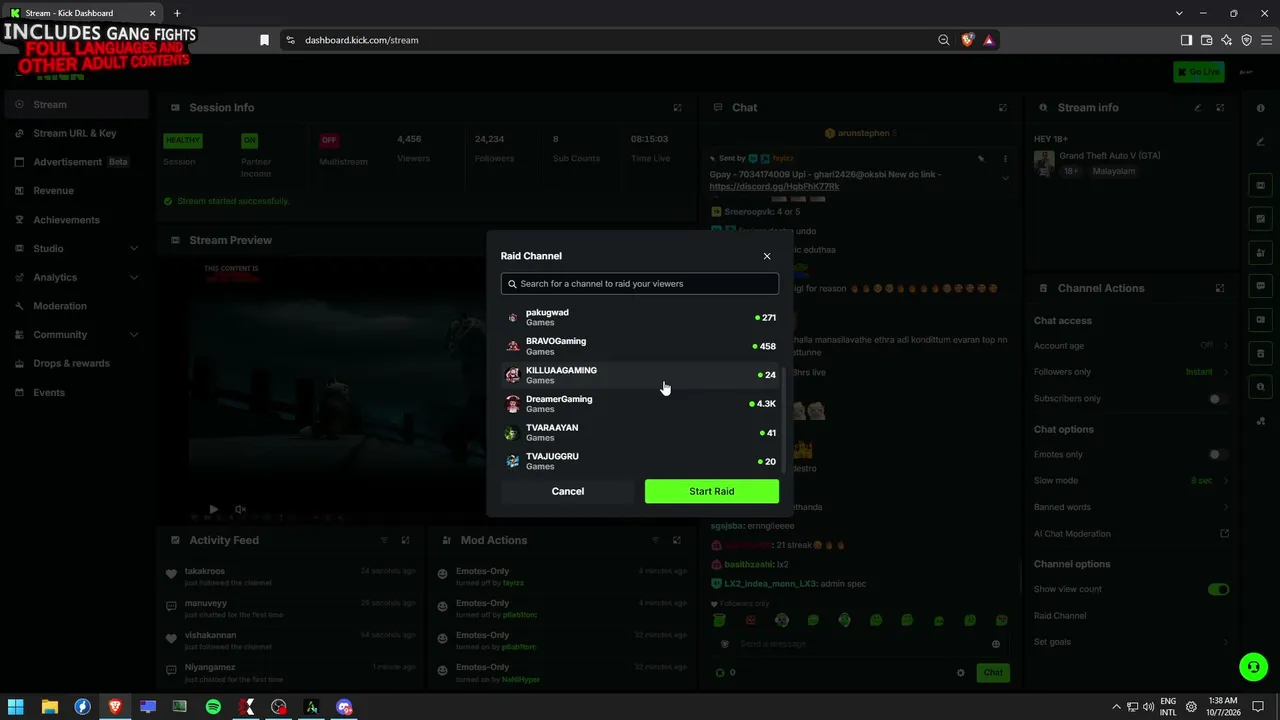Open Spotify from the taskbar
1280x720 pixels.
pyautogui.click(x=213, y=707)
